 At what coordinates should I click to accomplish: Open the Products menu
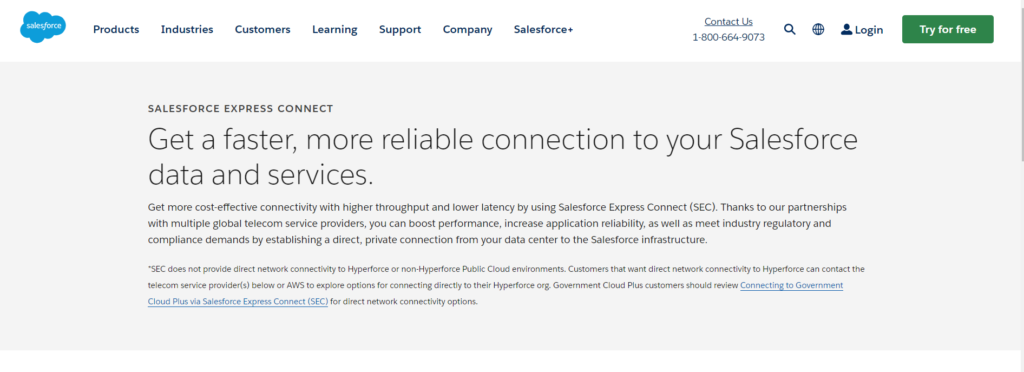tap(116, 29)
